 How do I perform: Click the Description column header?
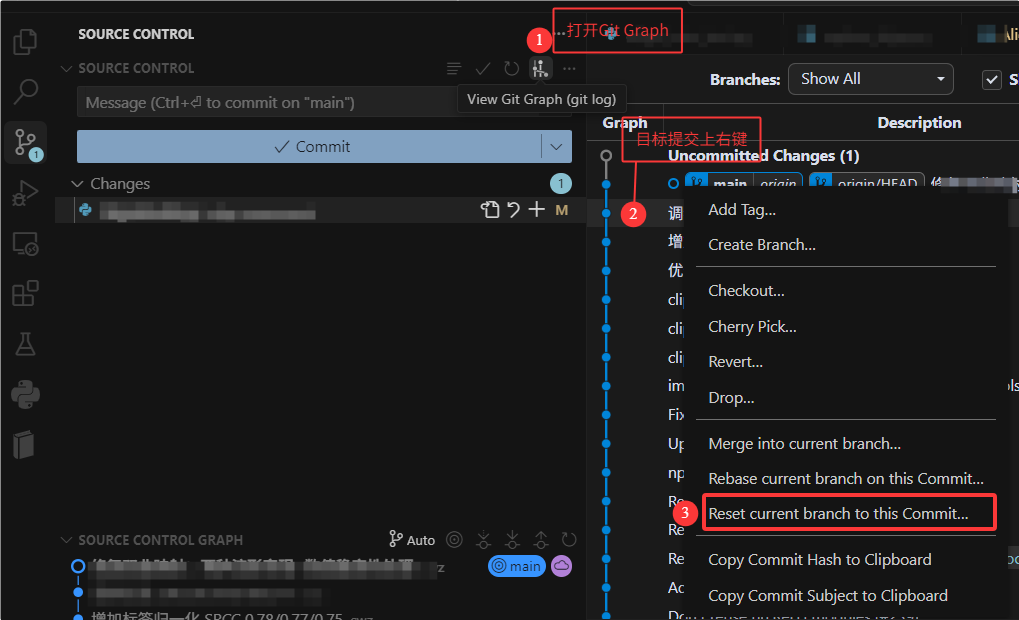click(x=919, y=123)
